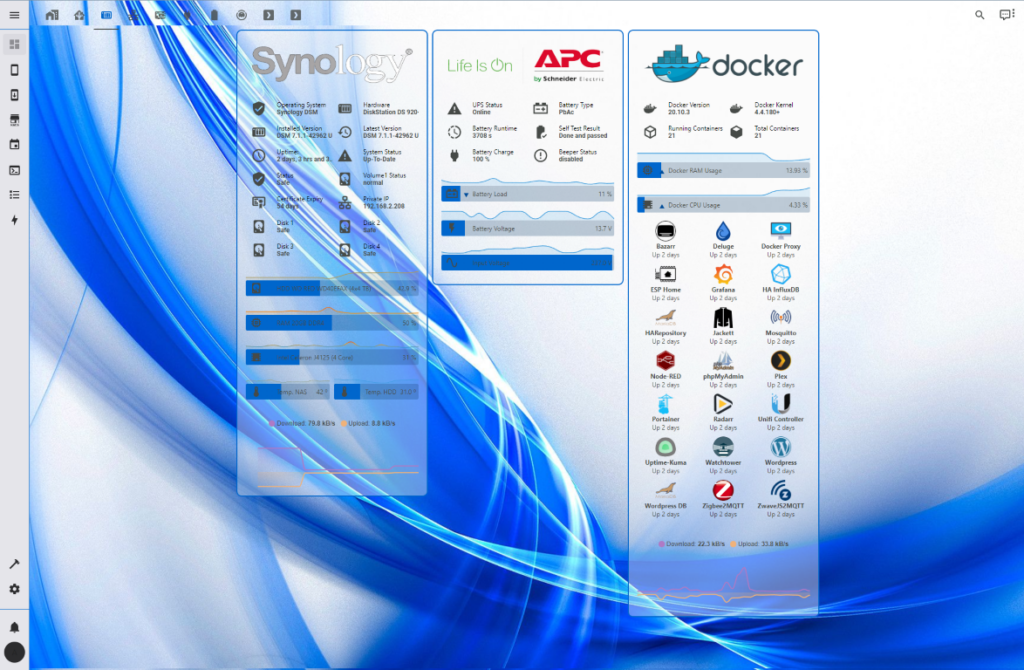Image resolution: width=1024 pixels, height=670 pixels.
Task: Switch to the round circle-icon view tab
Action: click(x=242, y=15)
